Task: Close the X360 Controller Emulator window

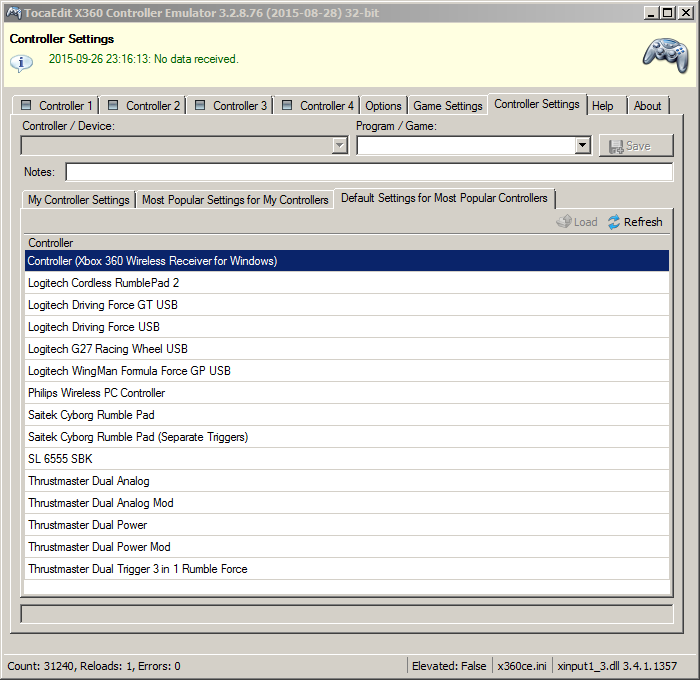Action: tap(685, 13)
